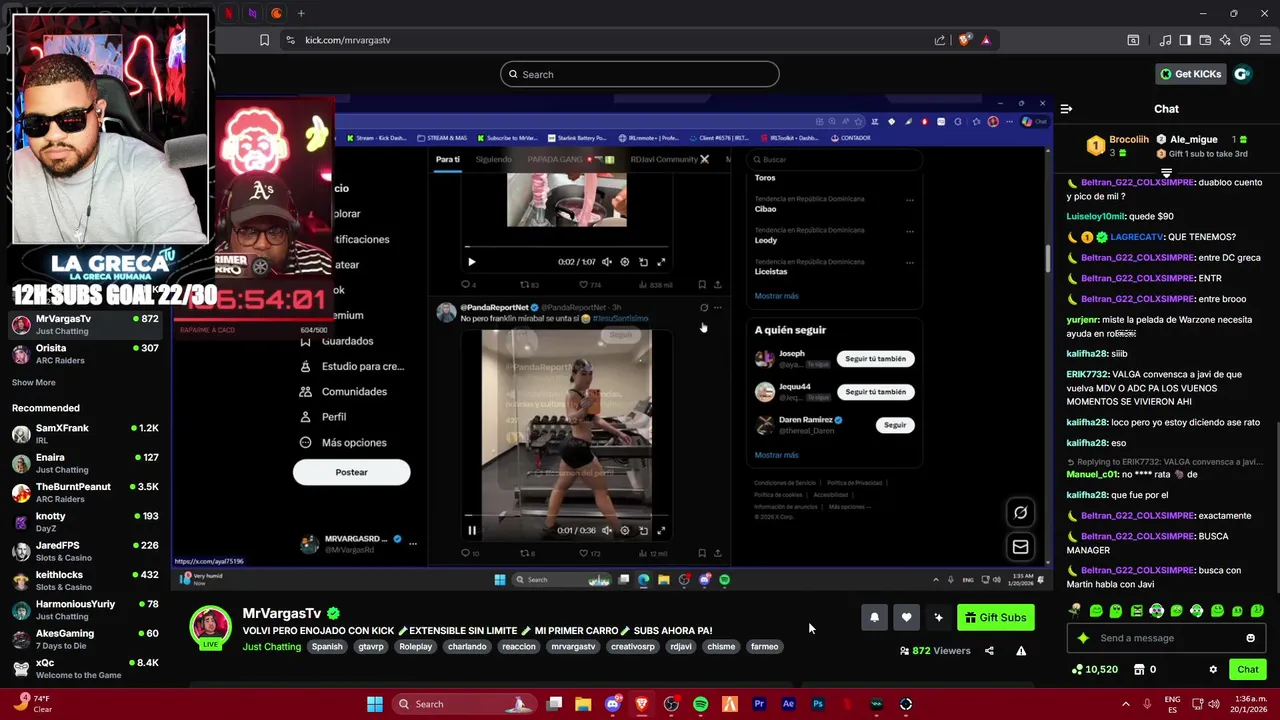The height and width of the screenshot is (720, 1280).
Task: Open the Just Chatting category link
Action: click(x=271, y=647)
